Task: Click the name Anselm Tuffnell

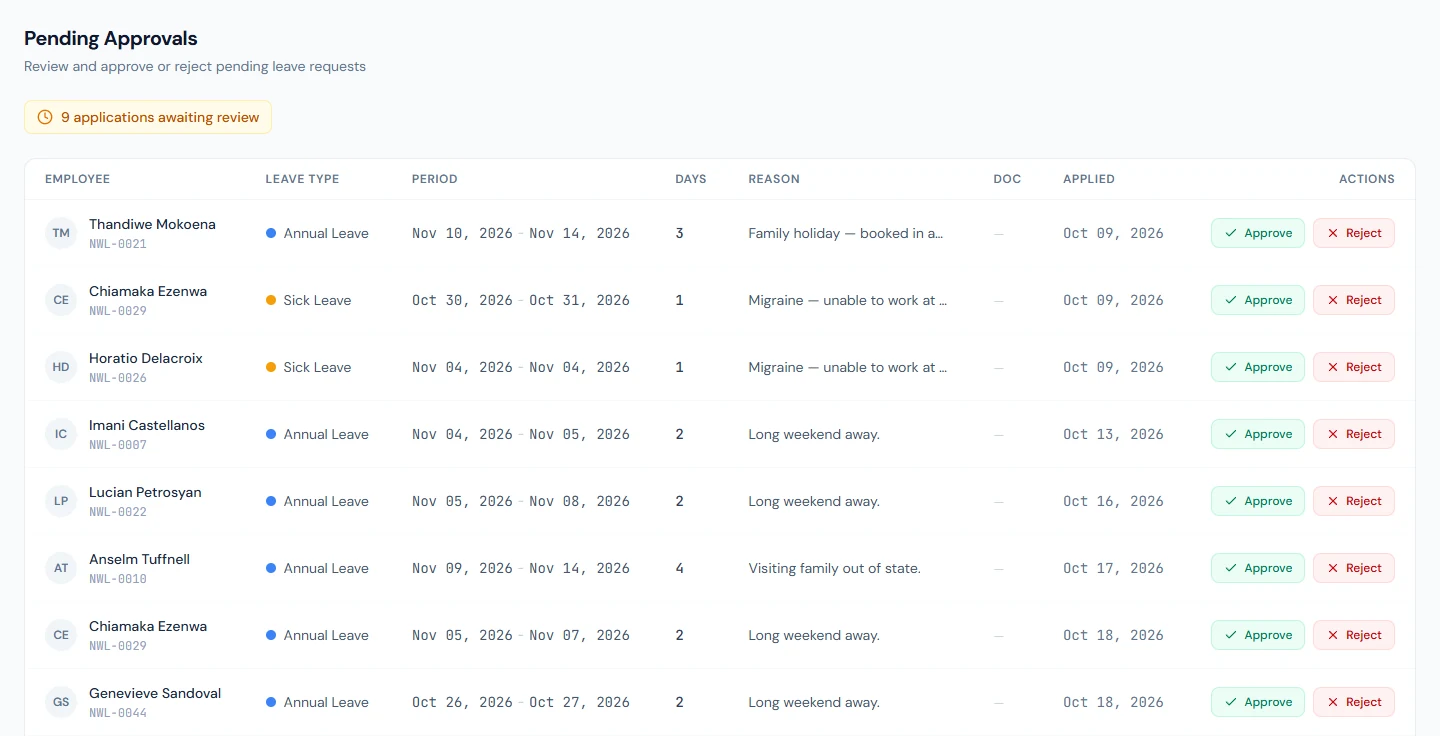Action: (139, 559)
